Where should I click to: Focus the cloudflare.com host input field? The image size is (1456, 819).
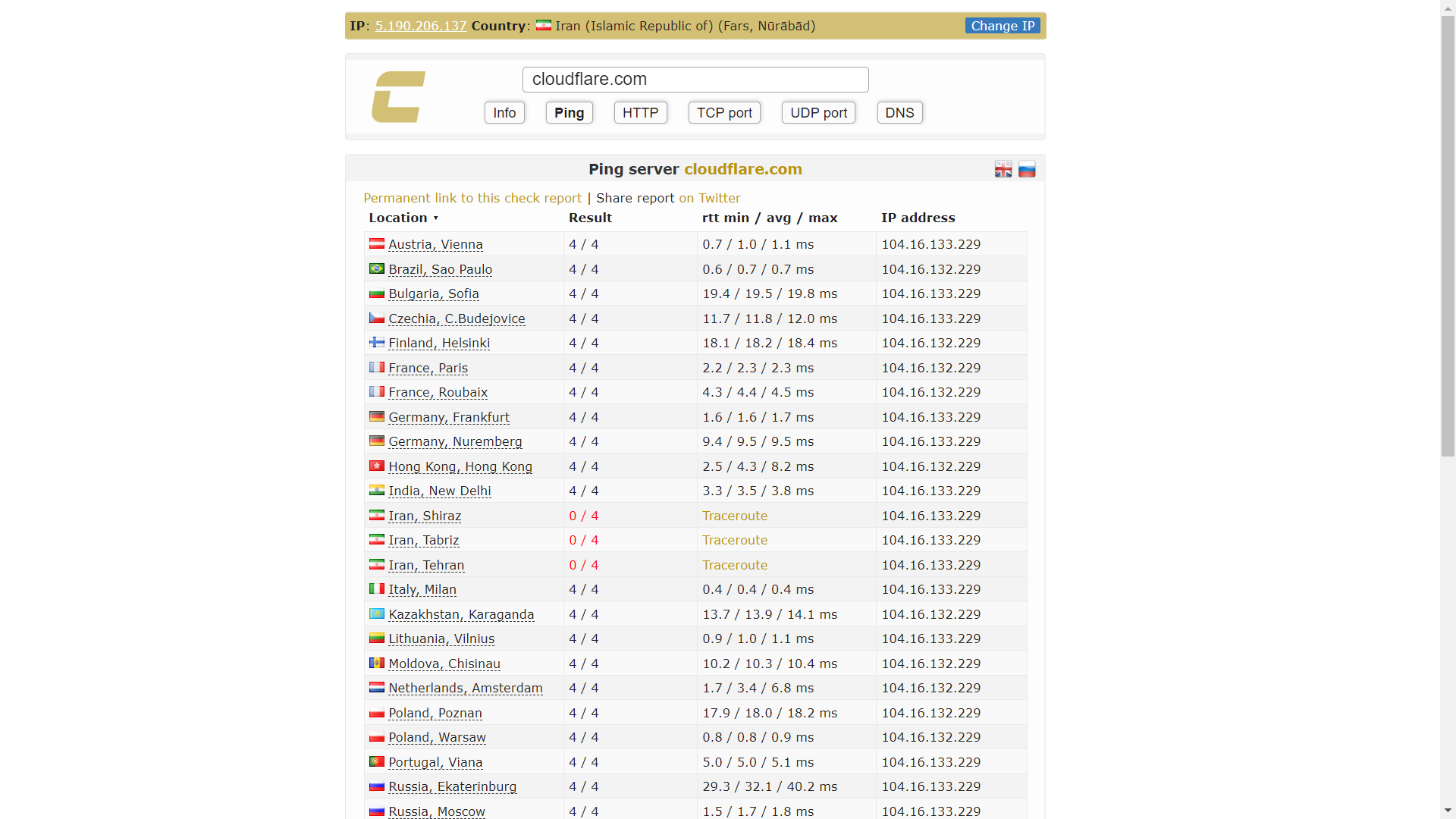pyautogui.click(x=695, y=80)
